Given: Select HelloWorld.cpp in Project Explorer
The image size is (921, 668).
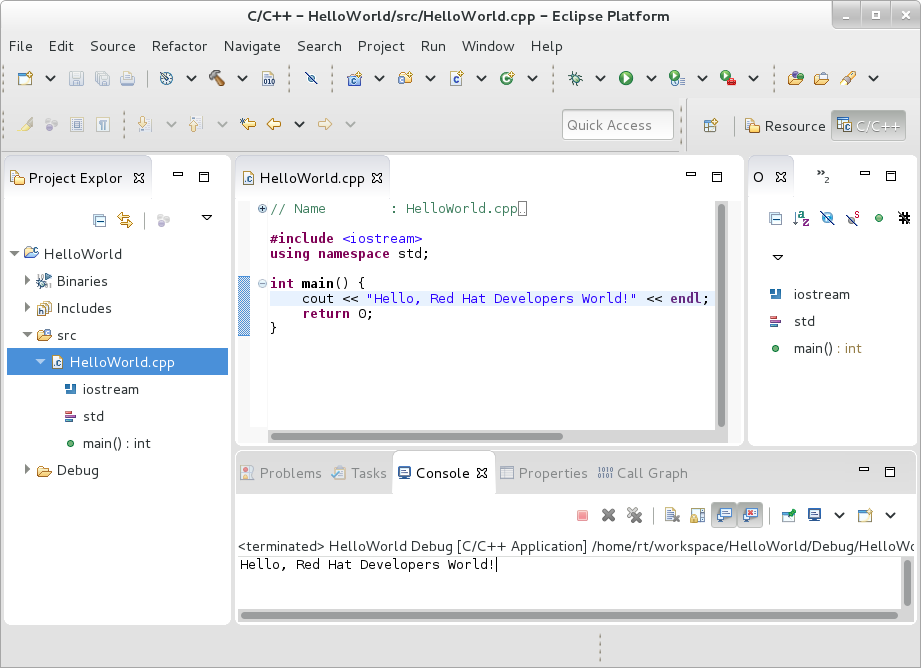Looking at the screenshot, I should pos(117,362).
